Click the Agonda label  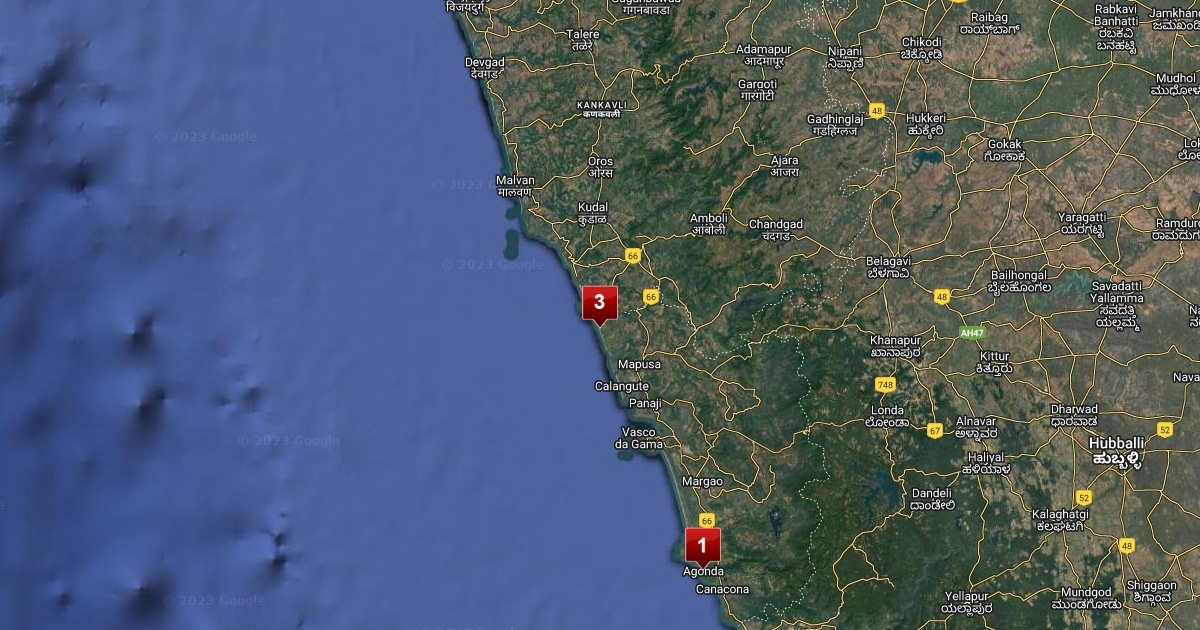point(703,572)
